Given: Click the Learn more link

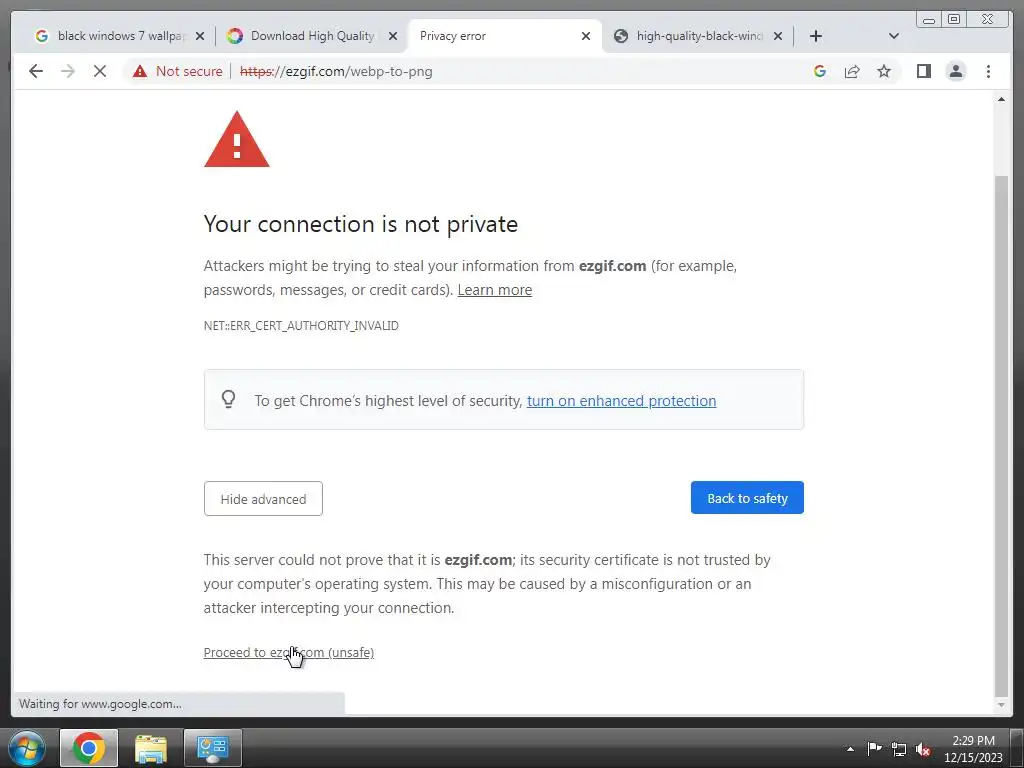Looking at the screenshot, I should pyautogui.click(x=494, y=290).
